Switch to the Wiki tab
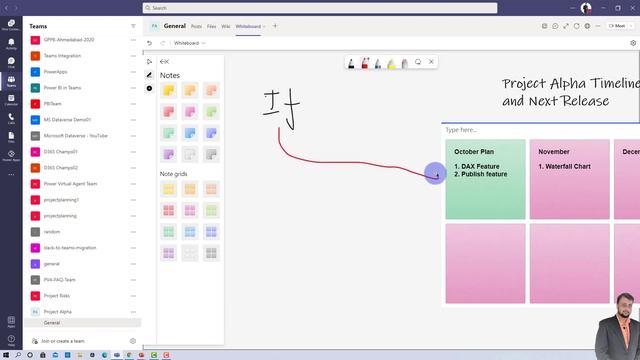Screen dimensions: 640x360 point(226,26)
